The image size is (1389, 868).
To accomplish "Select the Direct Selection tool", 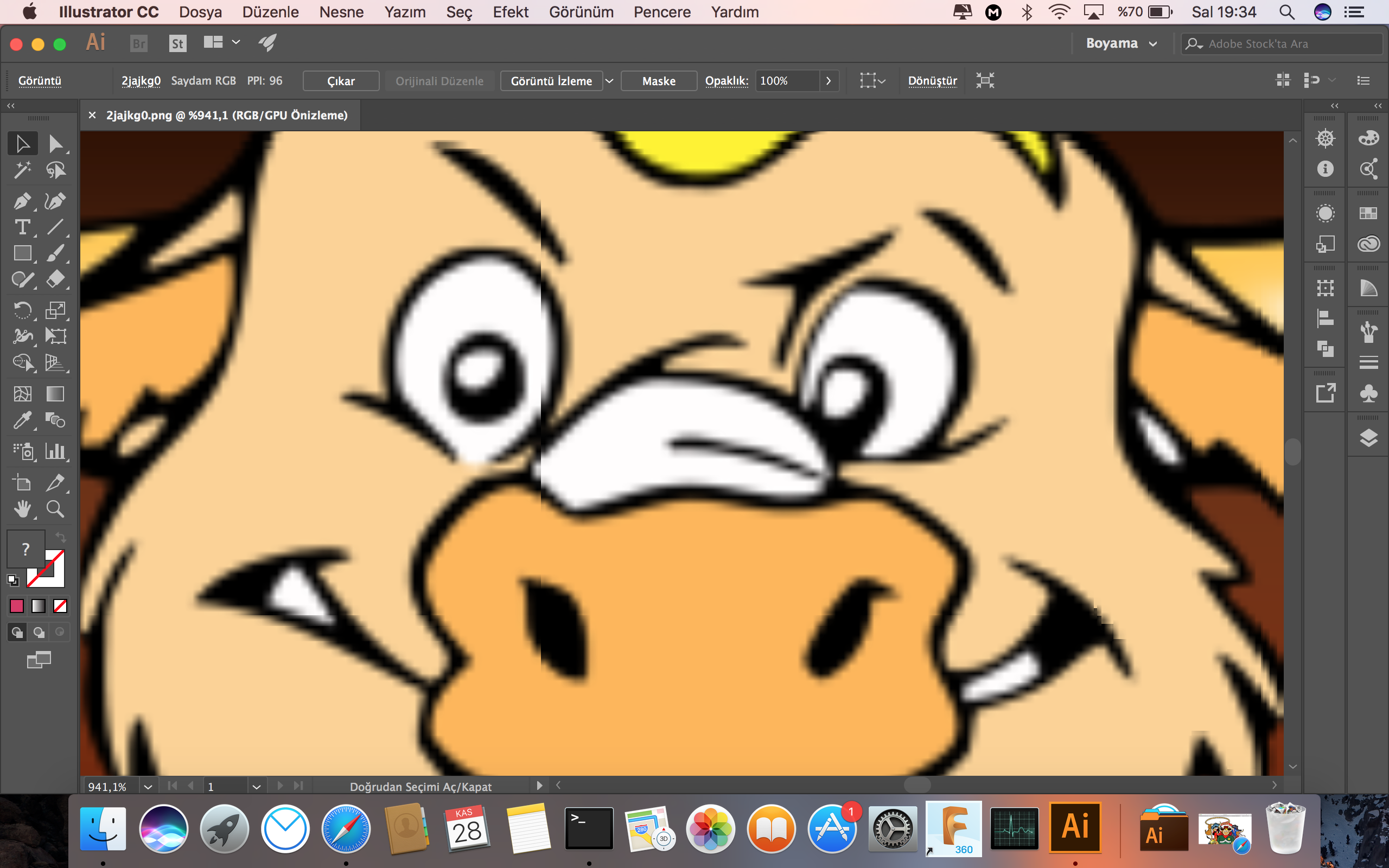I will [x=56, y=144].
